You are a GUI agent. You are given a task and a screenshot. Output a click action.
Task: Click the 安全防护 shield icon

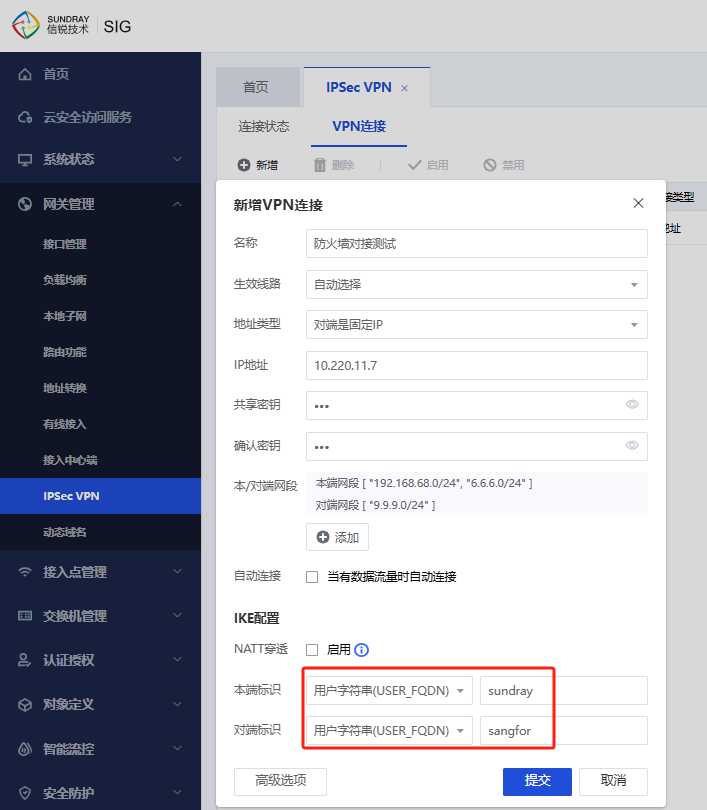[25, 792]
